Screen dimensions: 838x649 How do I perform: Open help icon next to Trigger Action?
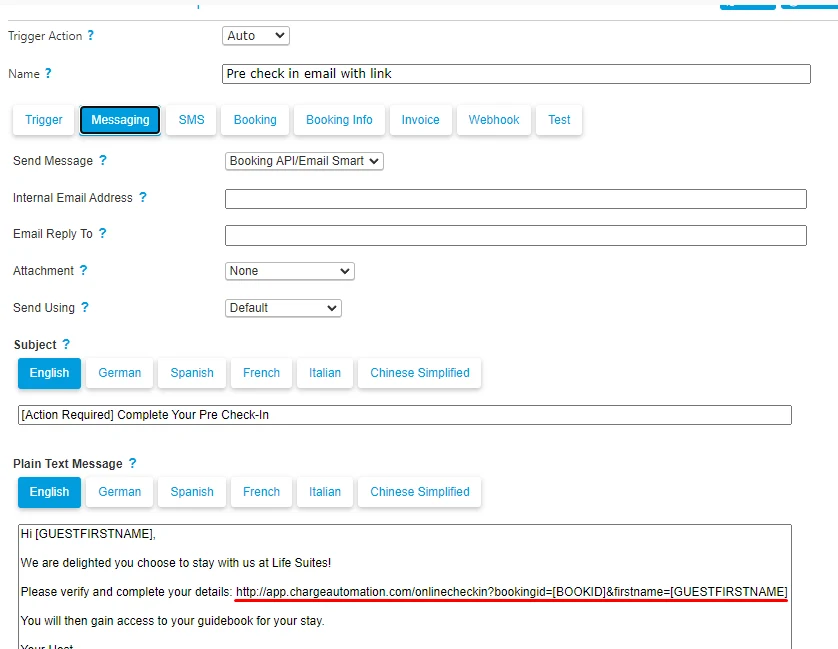click(x=91, y=35)
